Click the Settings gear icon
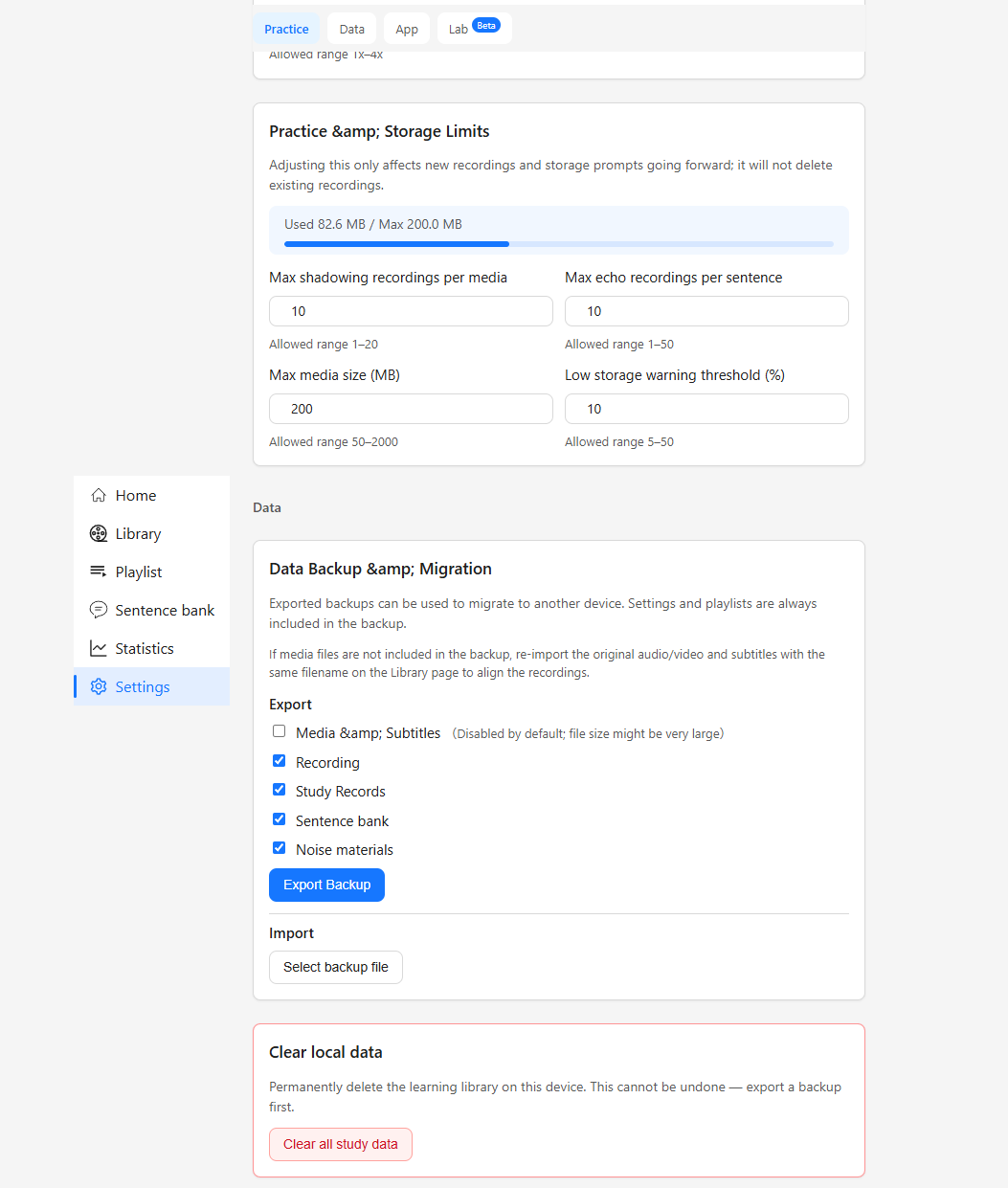This screenshot has height=1188, width=1008. (99, 686)
